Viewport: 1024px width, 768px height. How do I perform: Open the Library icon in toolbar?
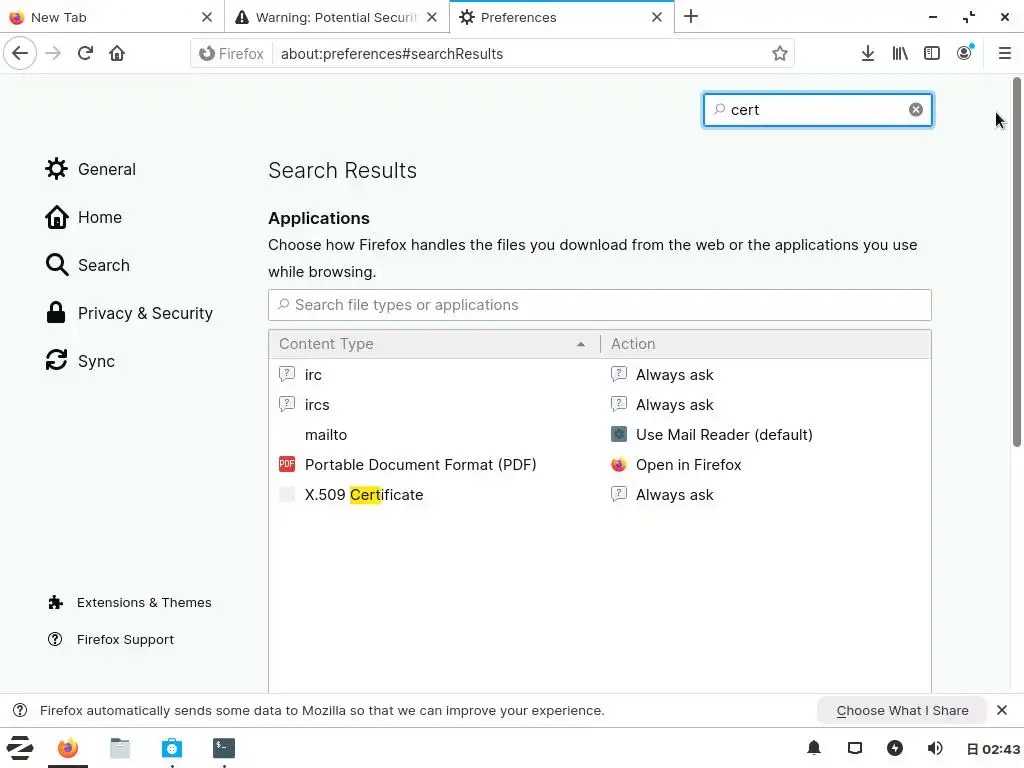coord(900,54)
